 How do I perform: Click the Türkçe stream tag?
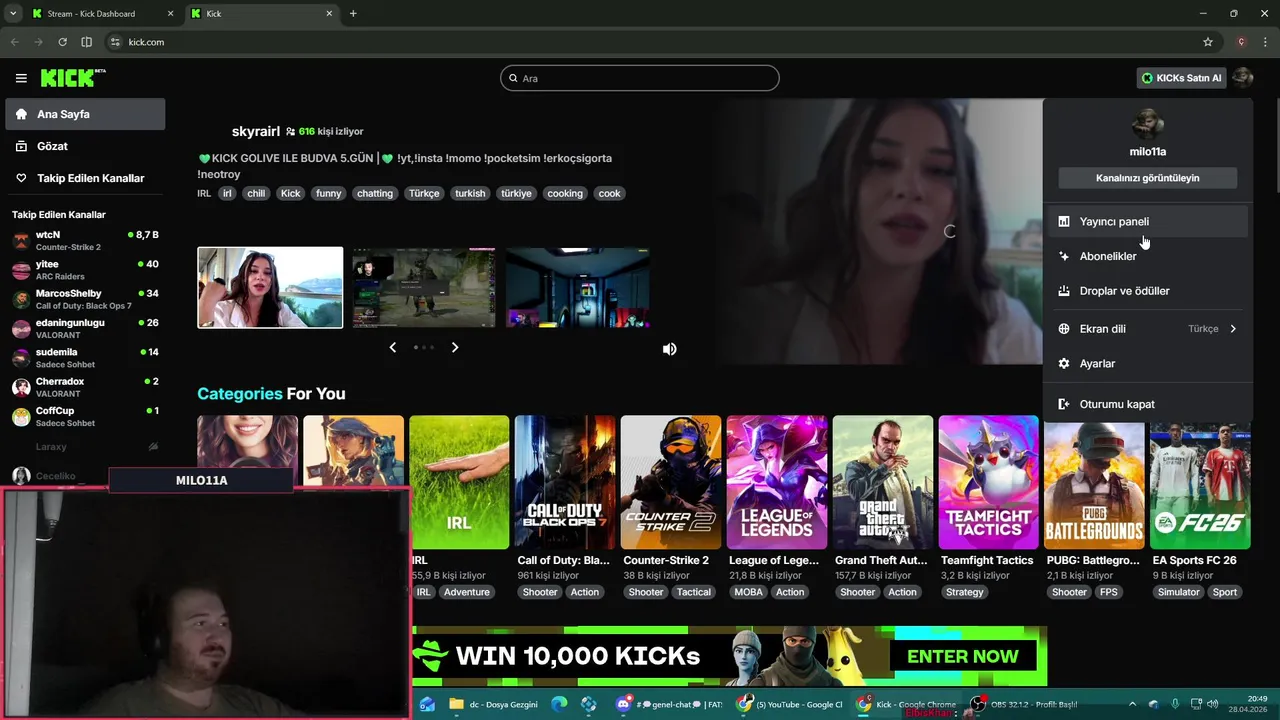tap(424, 193)
